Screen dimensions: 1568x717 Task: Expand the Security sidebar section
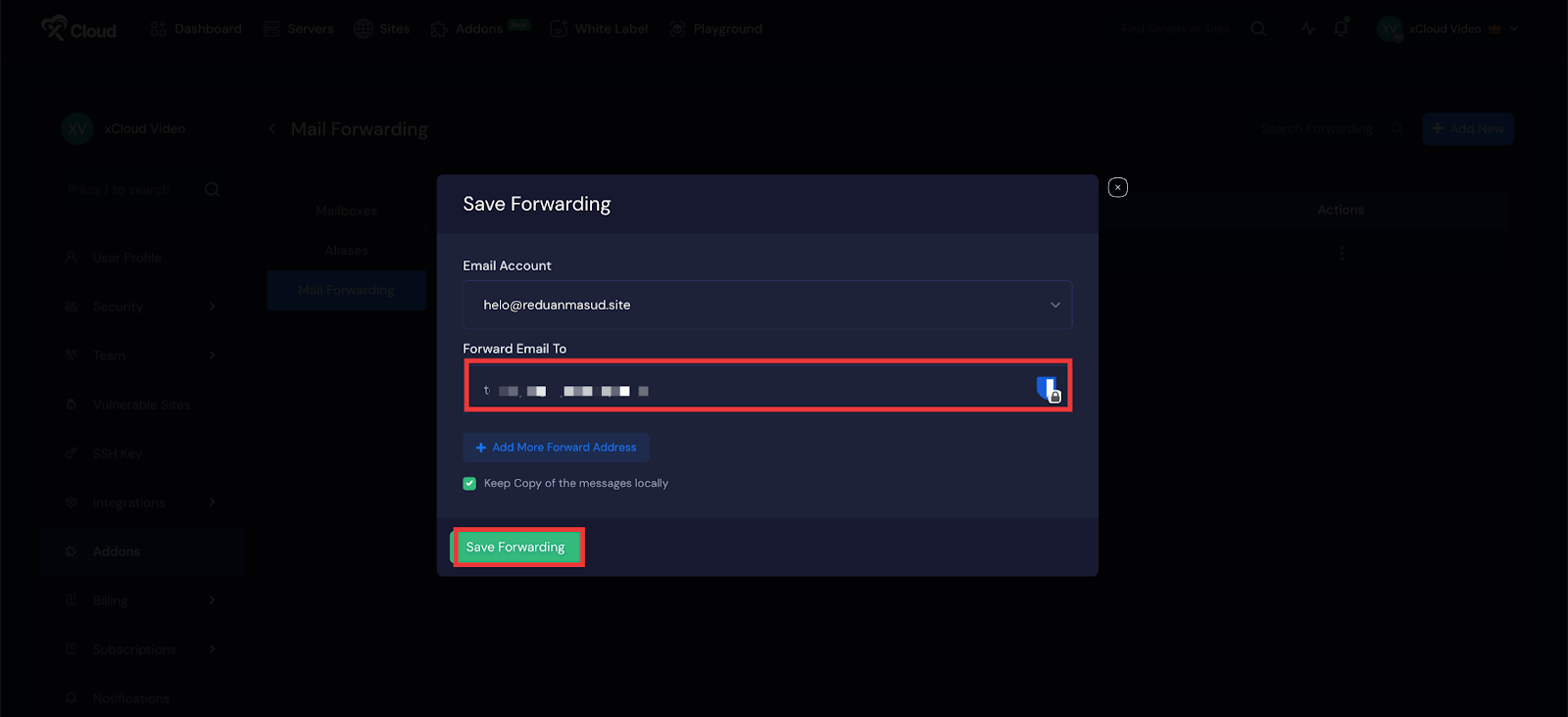tap(140, 307)
